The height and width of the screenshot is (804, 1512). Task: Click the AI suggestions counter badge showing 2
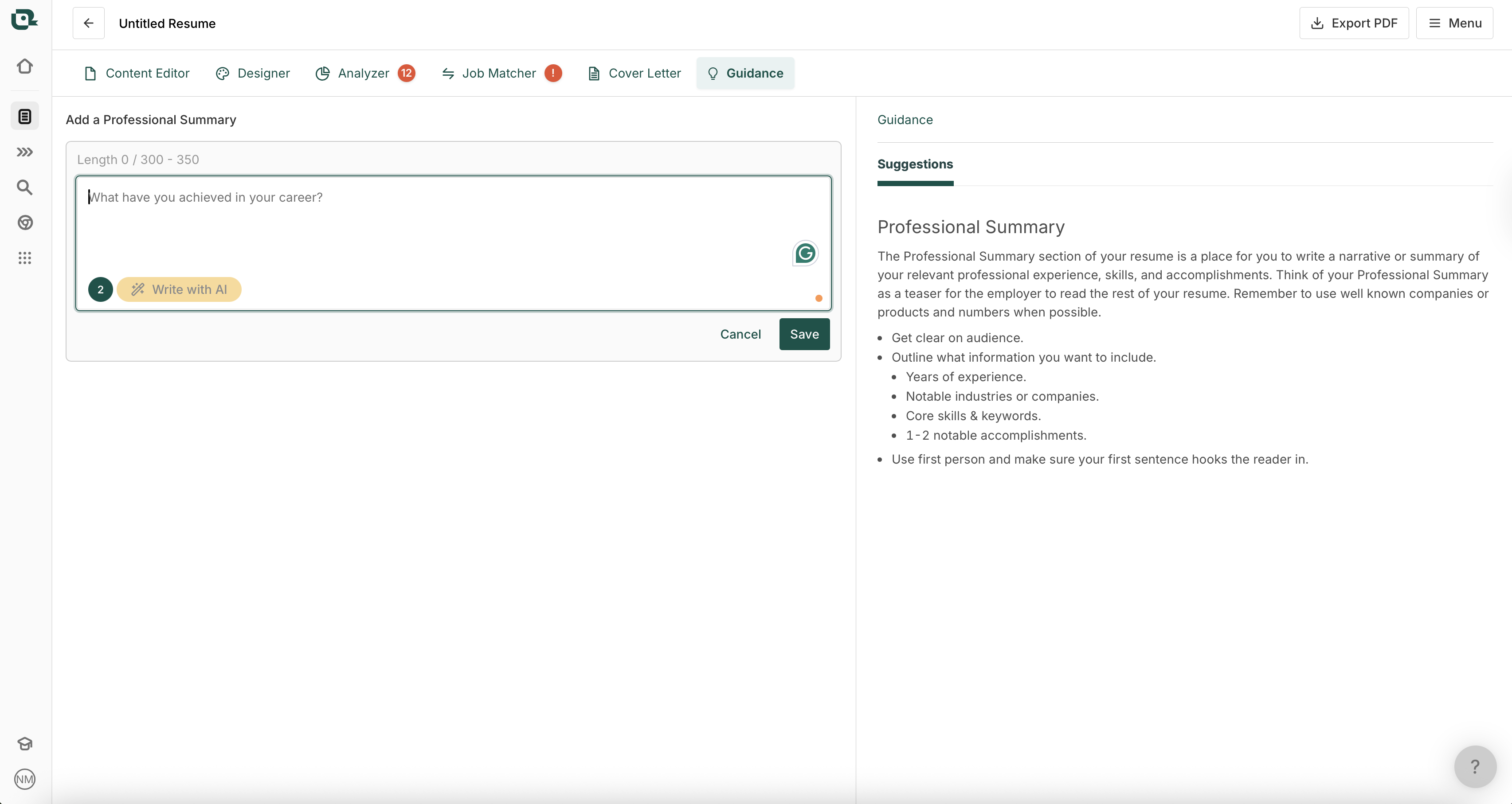100,289
